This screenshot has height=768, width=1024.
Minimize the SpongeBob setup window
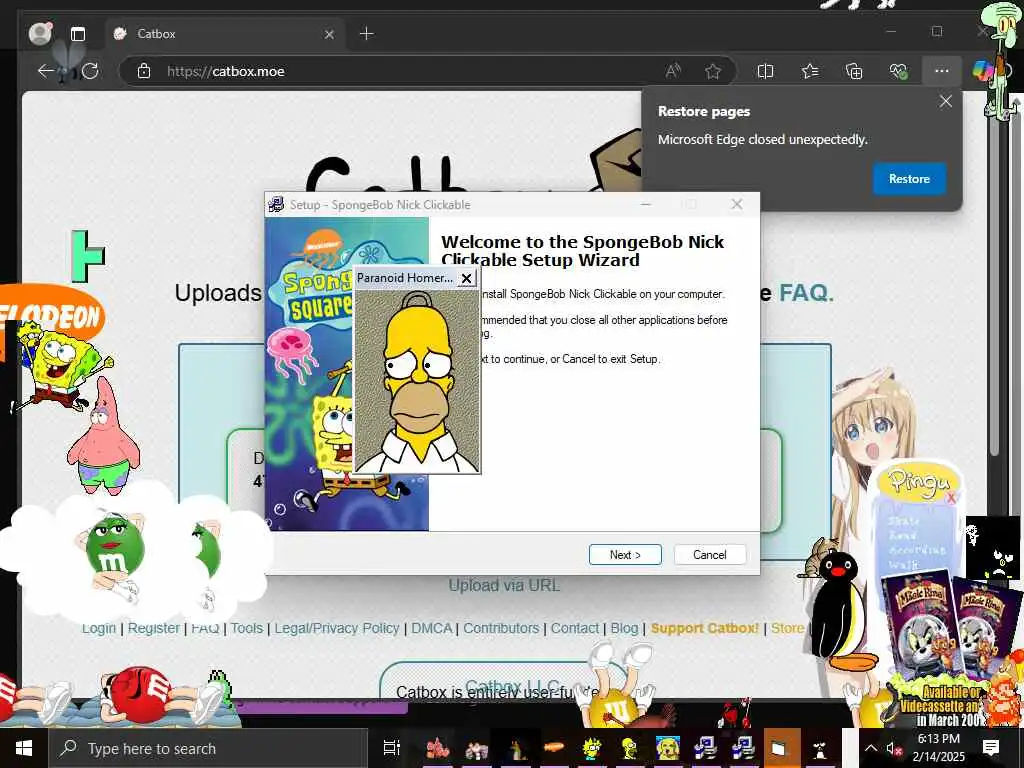(x=646, y=204)
